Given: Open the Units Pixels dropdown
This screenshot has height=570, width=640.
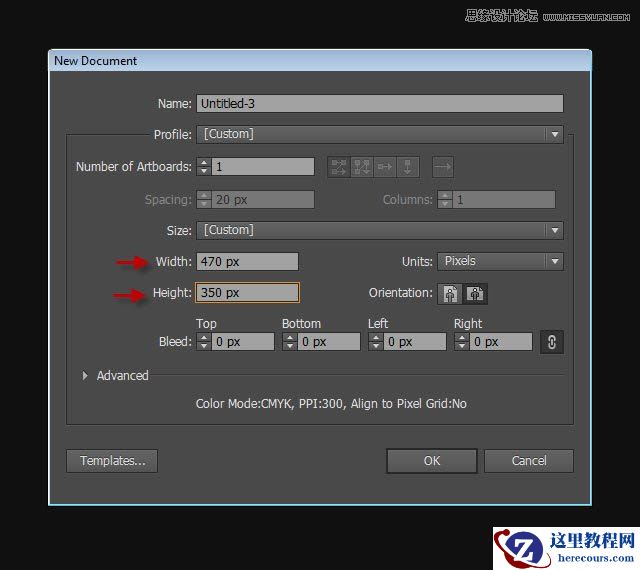Looking at the screenshot, I should [x=500, y=261].
